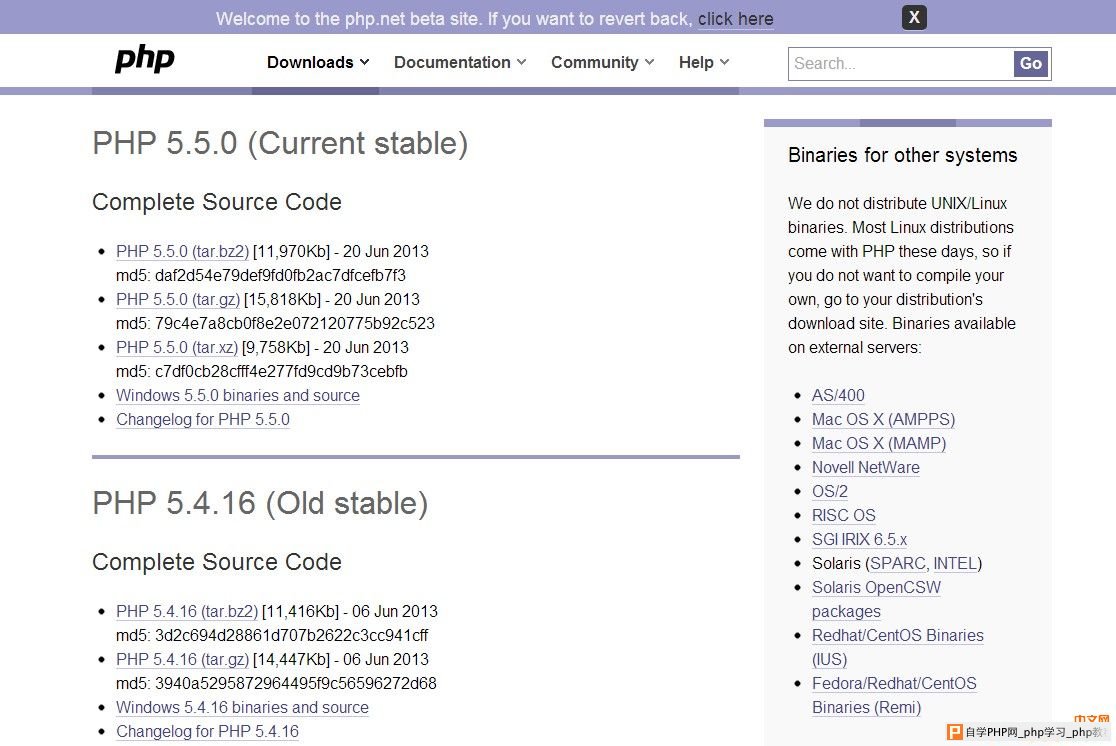
Task: Open the AS/400 binaries link
Action: (838, 396)
